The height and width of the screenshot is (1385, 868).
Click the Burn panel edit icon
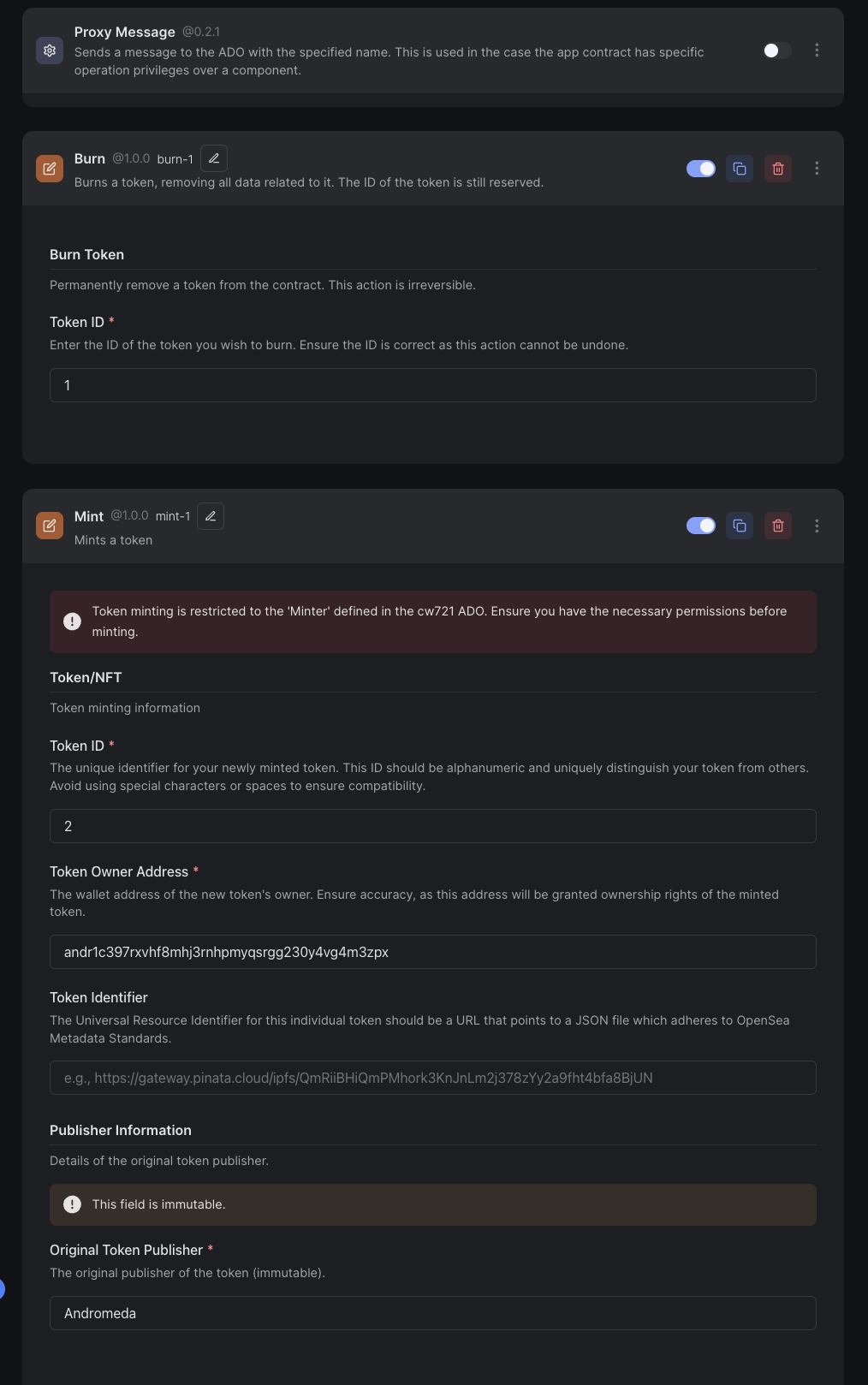[x=50, y=169]
